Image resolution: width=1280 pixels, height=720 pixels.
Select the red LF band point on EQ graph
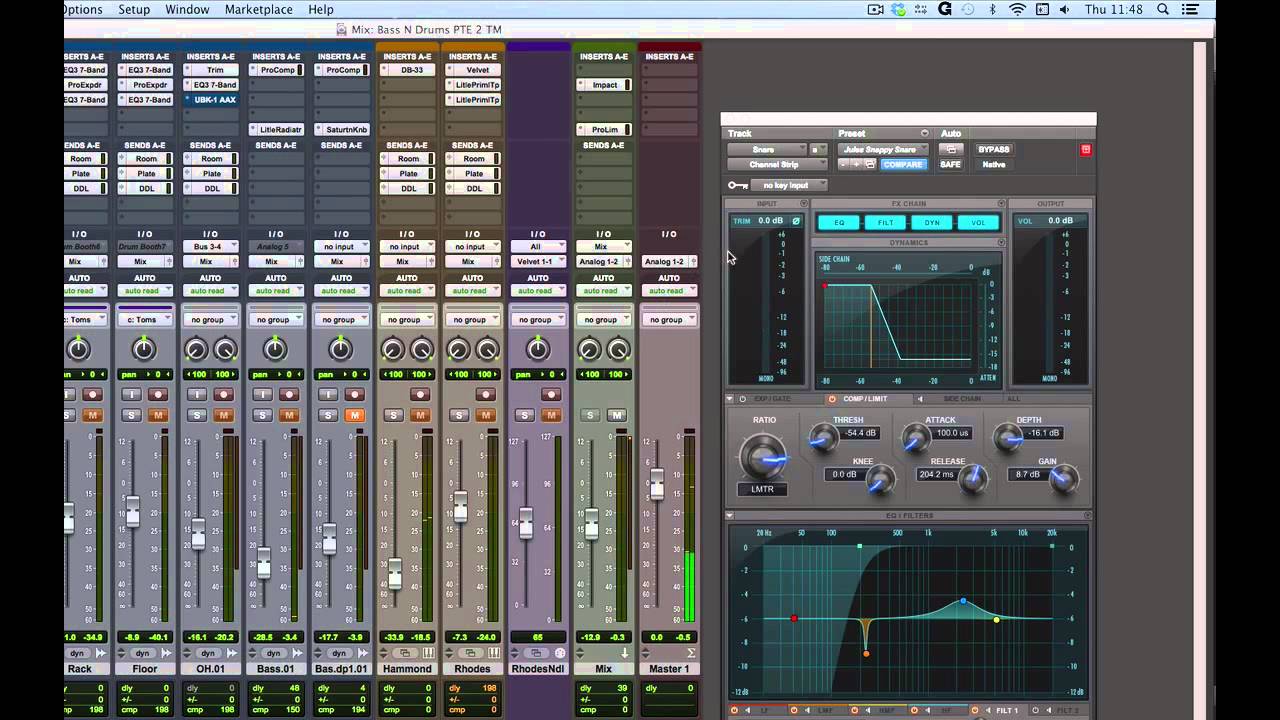pos(794,618)
